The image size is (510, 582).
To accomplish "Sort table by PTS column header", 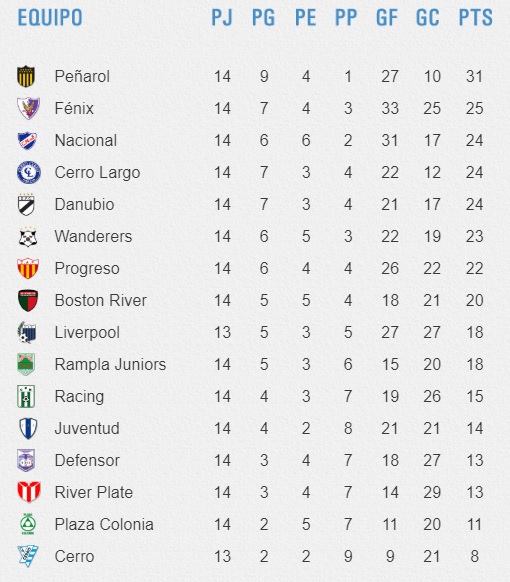I will tap(475, 17).
